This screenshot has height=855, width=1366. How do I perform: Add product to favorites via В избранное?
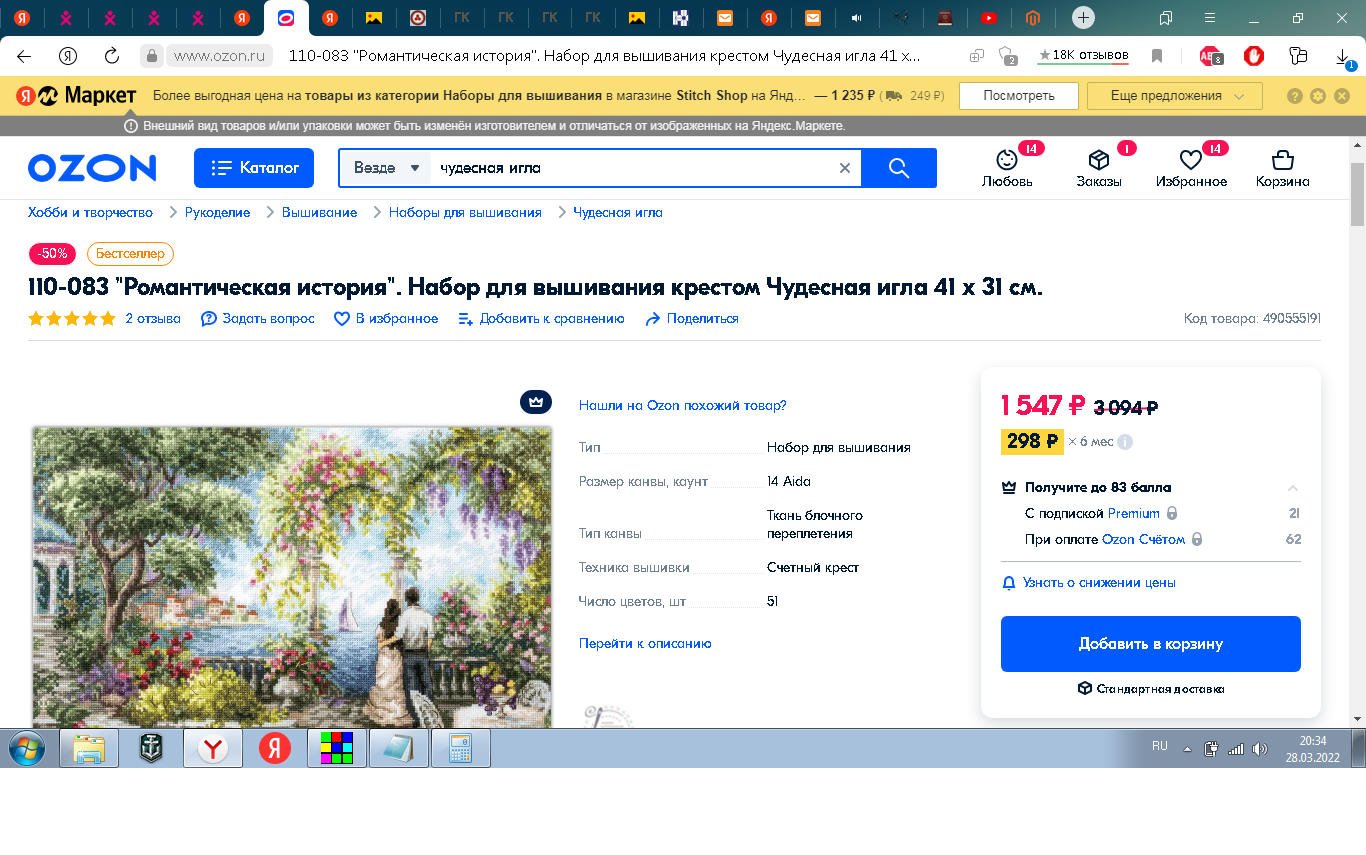coord(386,319)
